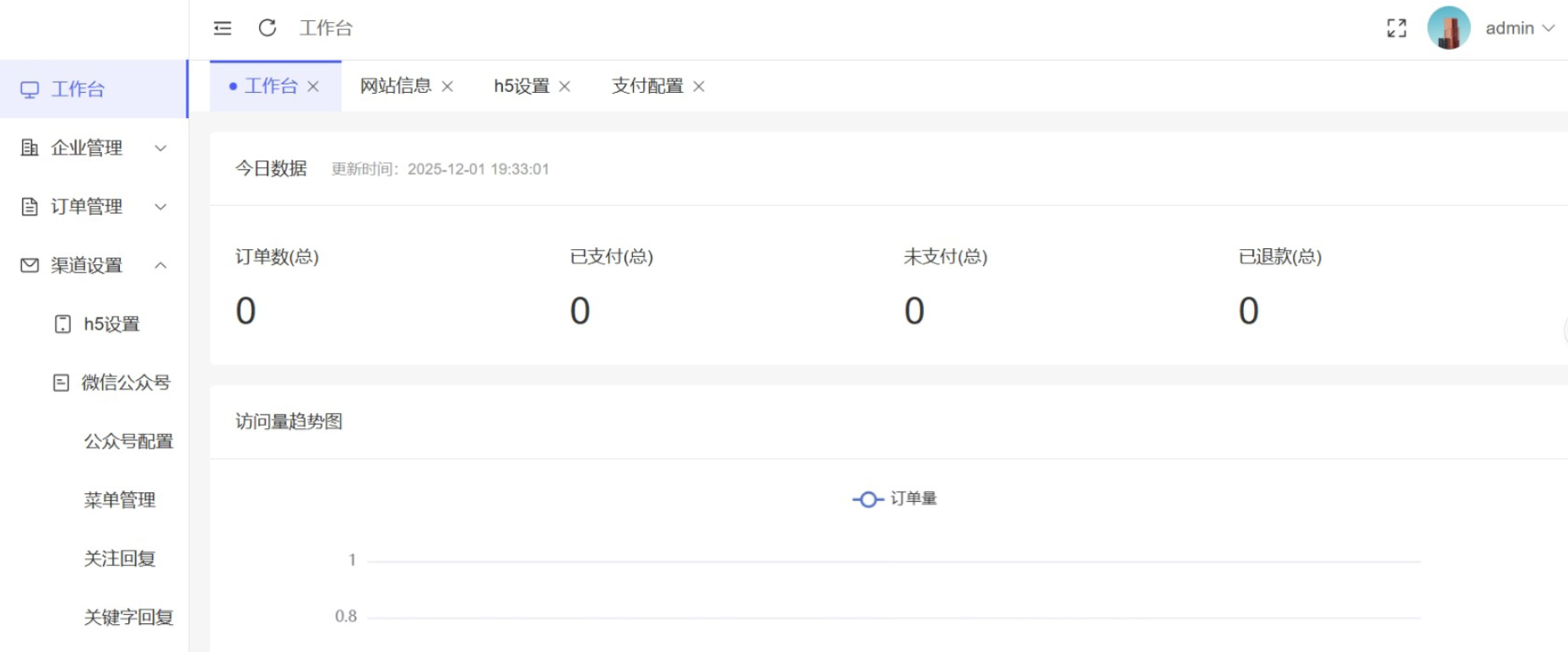The width and height of the screenshot is (1568, 652).
Task: Collapse the 渠道设置 submenu arrow
Action: 160,265
